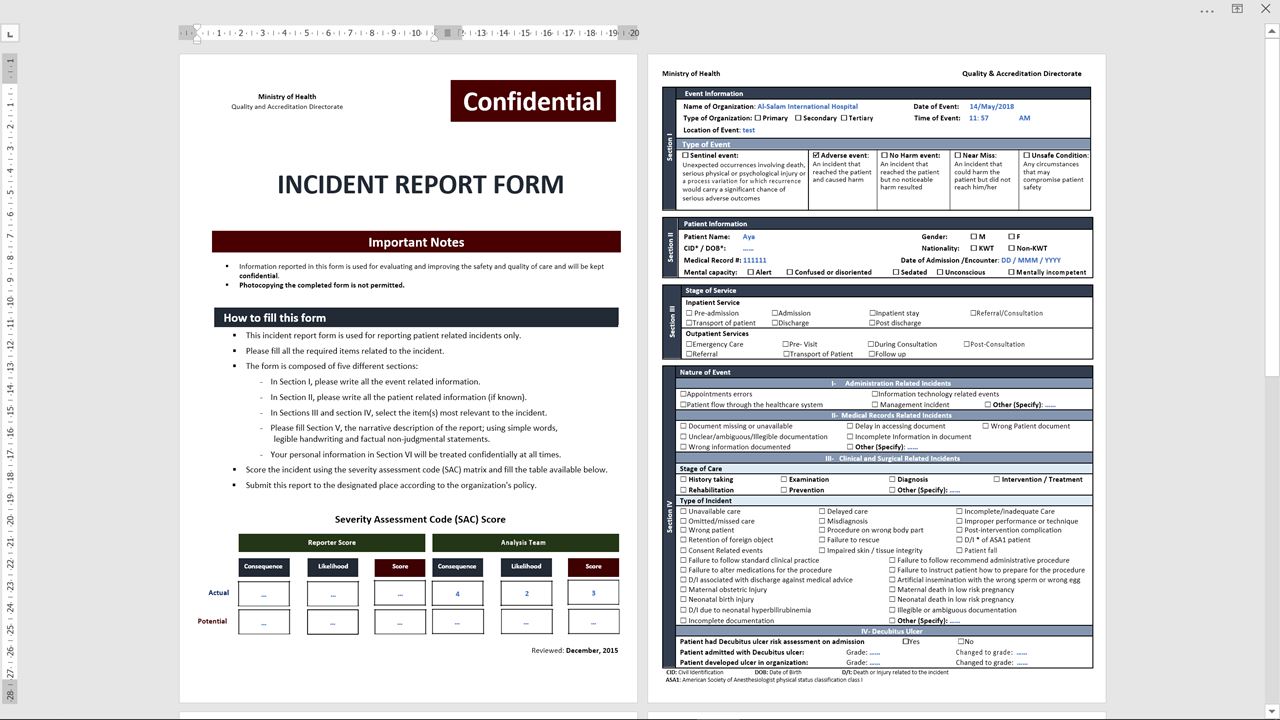Tick the Post-Consultation checkbox
This screenshot has height=720, width=1280.
(x=967, y=344)
